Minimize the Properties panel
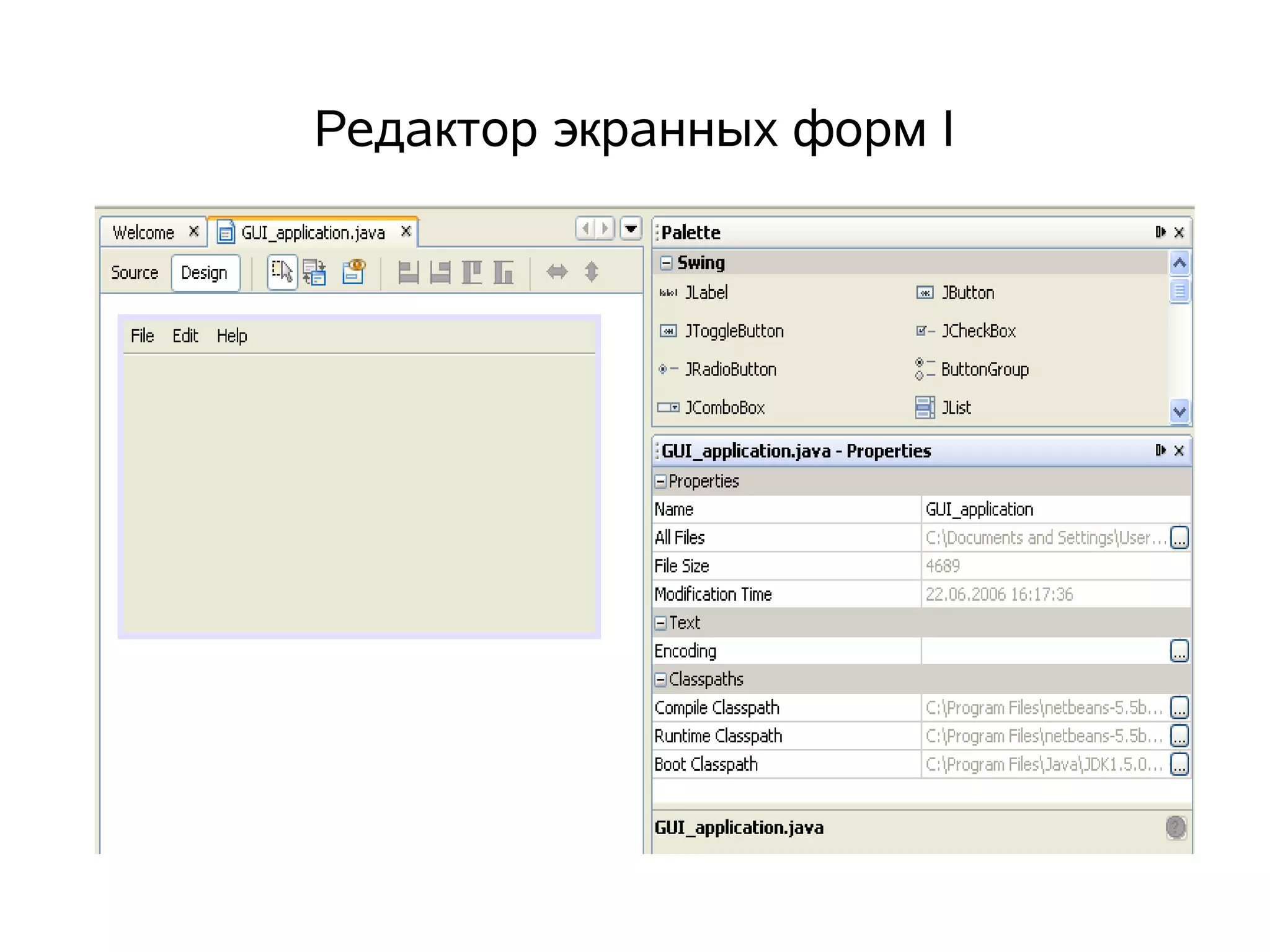 [x=1160, y=450]
